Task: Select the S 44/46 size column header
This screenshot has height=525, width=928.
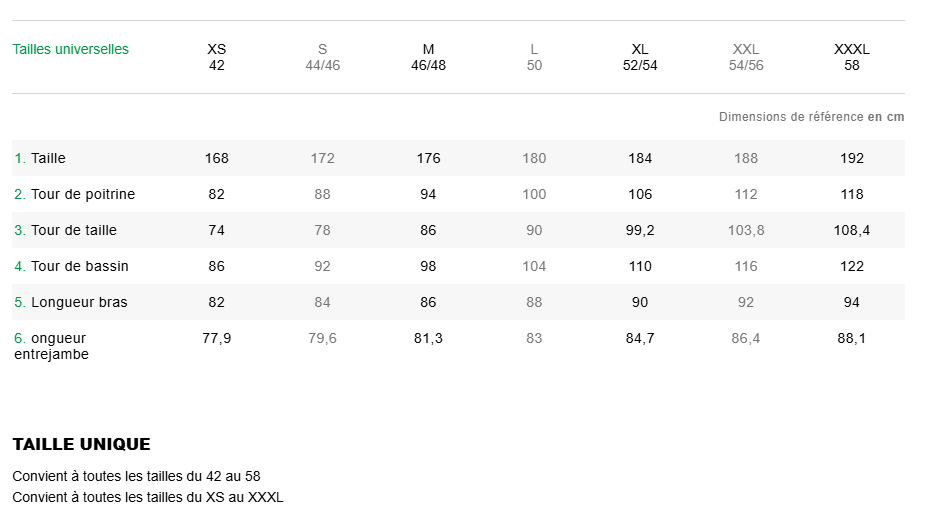Action: point(322,57)
